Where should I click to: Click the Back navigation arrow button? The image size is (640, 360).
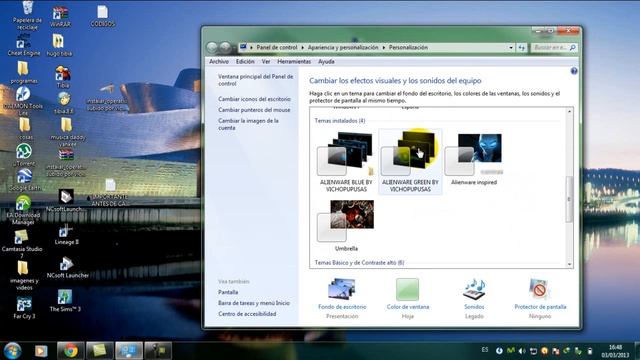212,48
